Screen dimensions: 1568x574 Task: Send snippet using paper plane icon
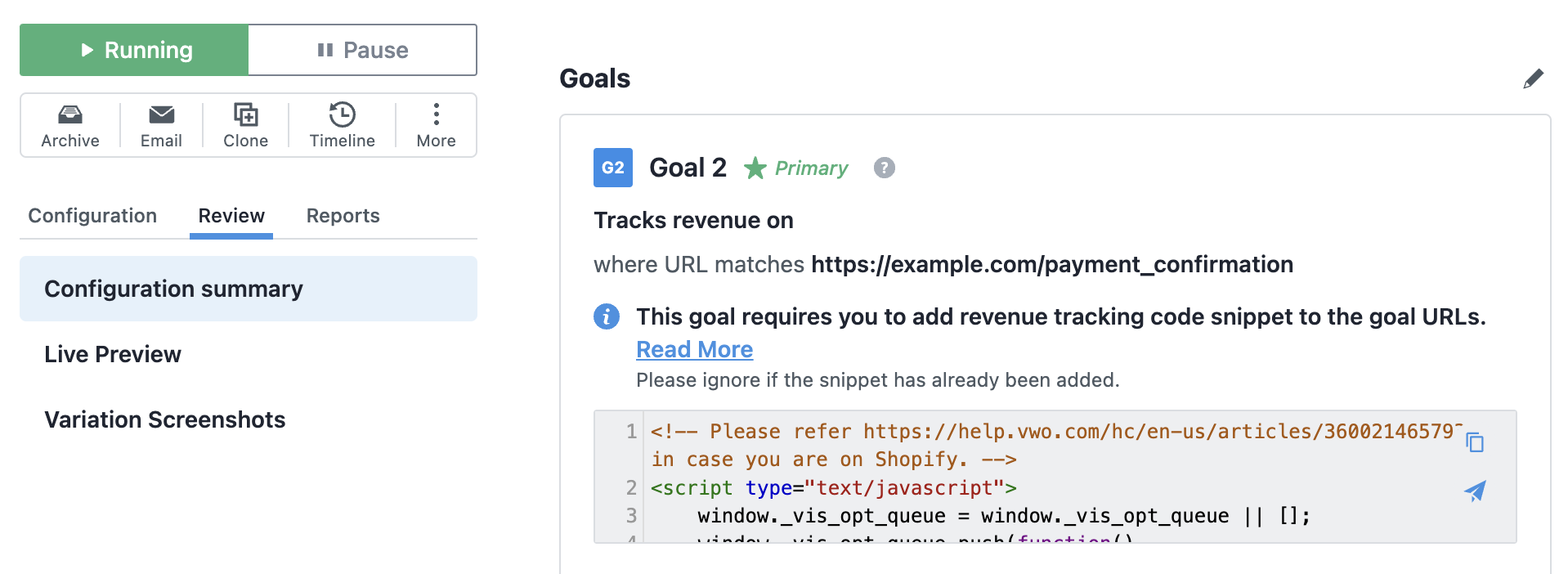[1475, 491]
